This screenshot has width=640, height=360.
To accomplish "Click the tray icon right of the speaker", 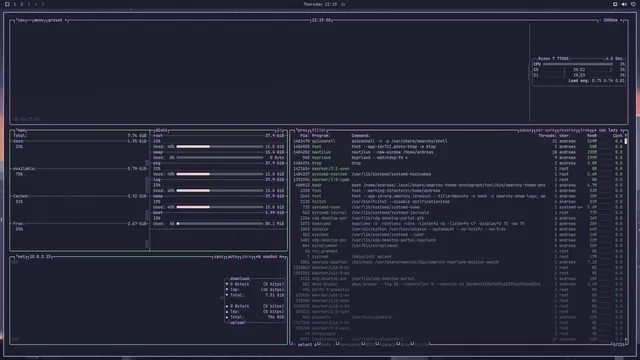I will [x=633, y=4].
